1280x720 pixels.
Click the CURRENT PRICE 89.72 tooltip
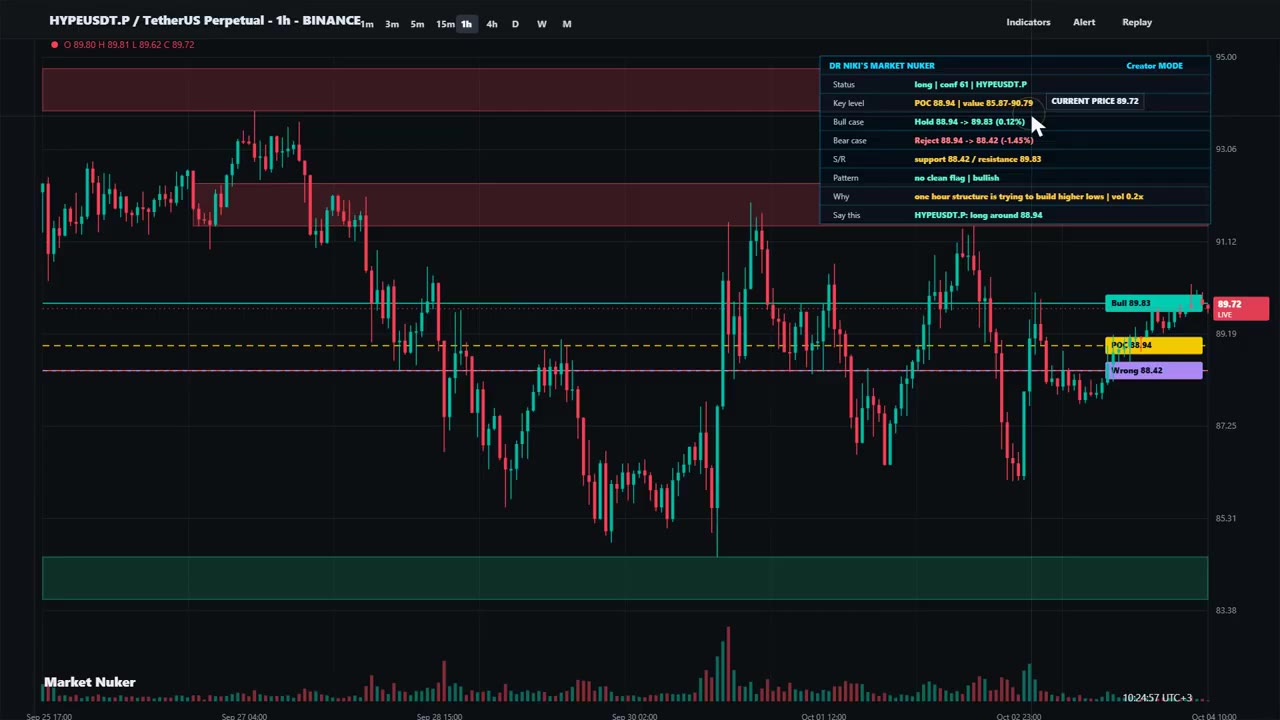coord(1094,101)
